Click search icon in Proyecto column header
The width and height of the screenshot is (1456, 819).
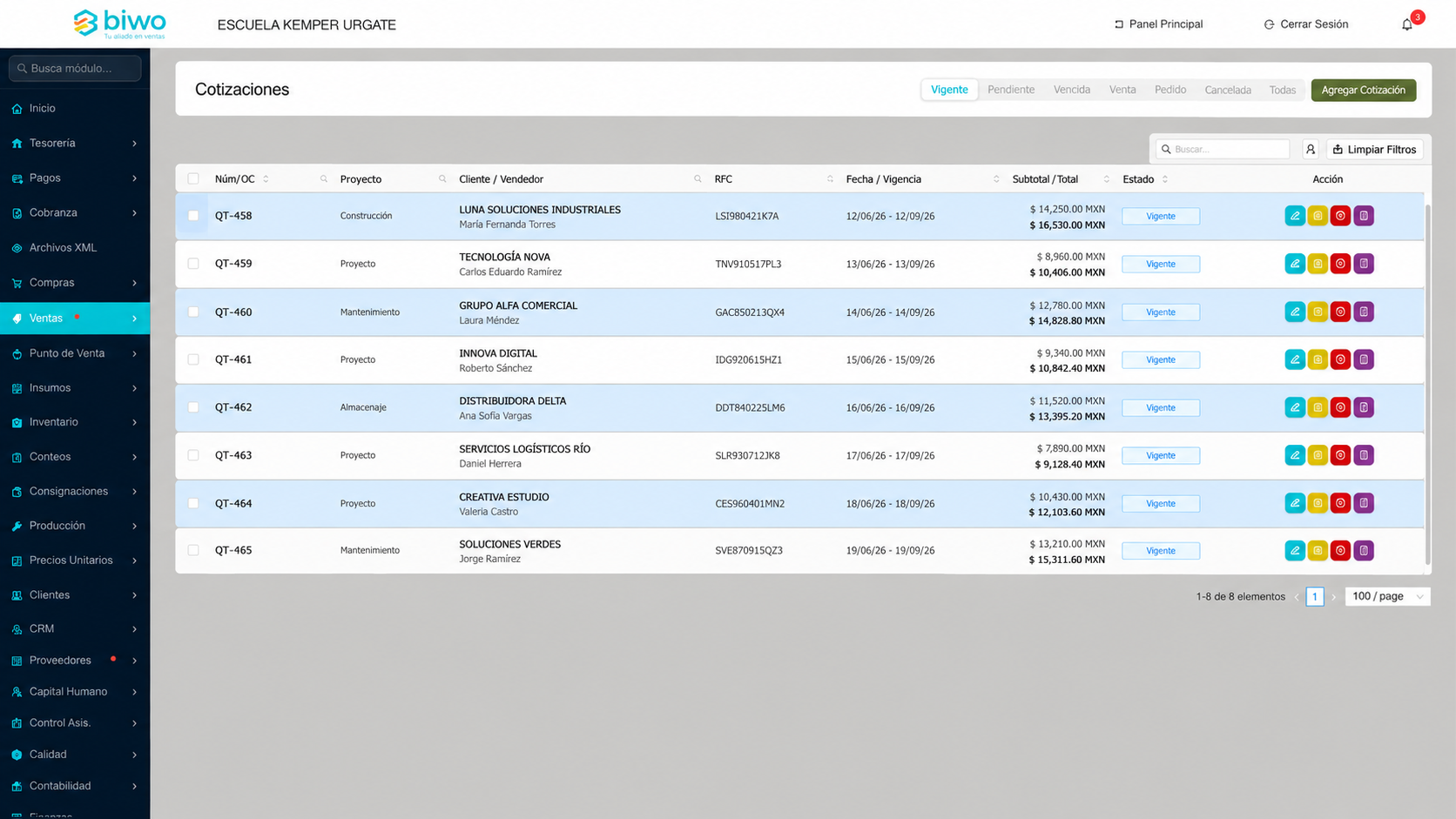[x=442, y=179]
